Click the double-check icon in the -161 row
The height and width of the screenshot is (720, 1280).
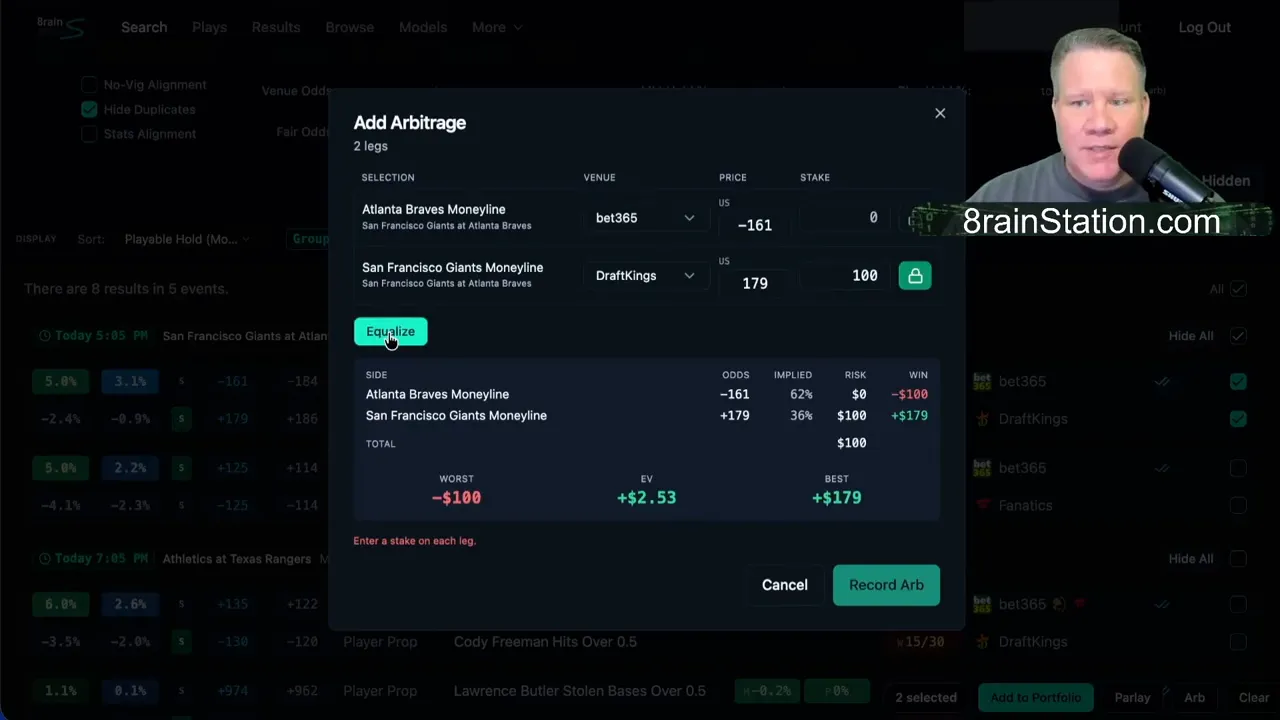coord(1162,381)
